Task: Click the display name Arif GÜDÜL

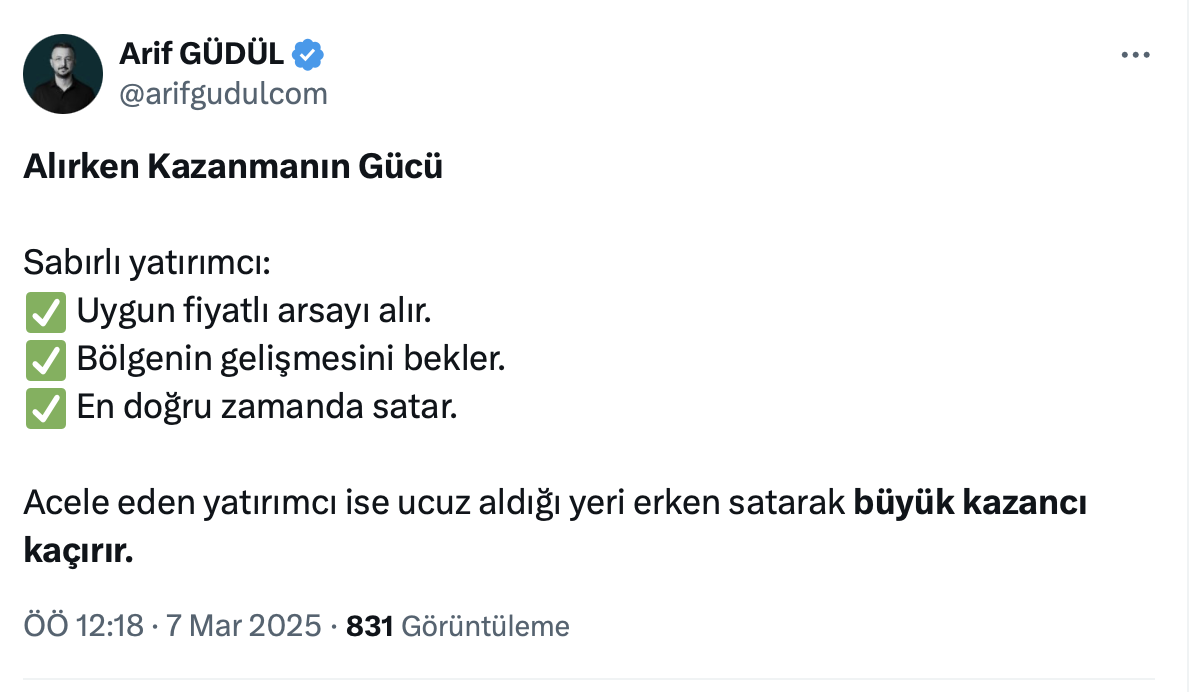Action: pos(201,55)
